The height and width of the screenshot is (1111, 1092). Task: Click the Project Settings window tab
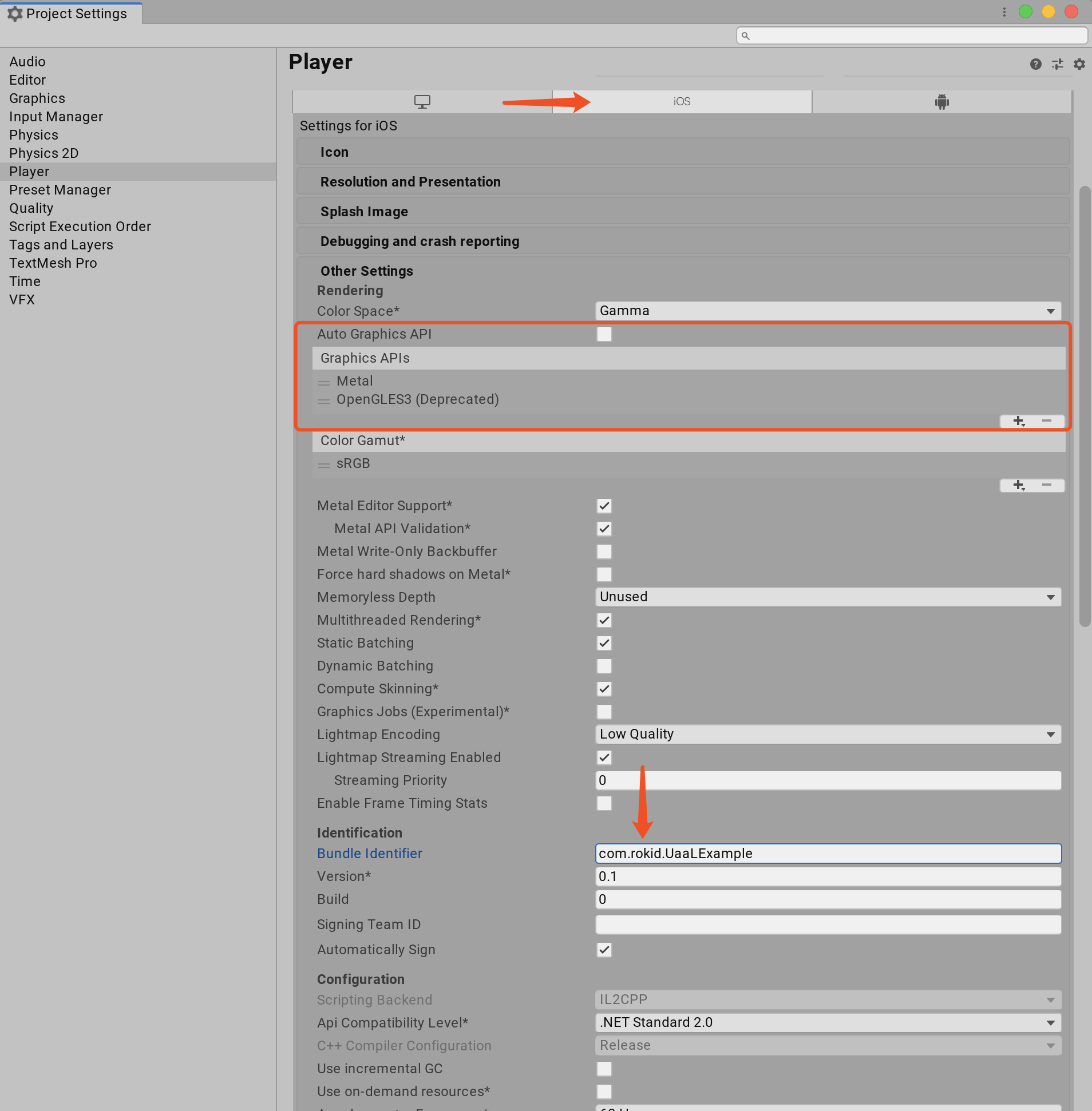71,13
